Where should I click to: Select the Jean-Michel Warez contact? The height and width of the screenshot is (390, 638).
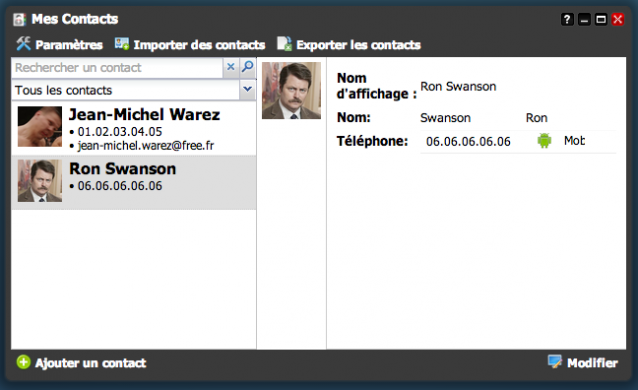134,128
